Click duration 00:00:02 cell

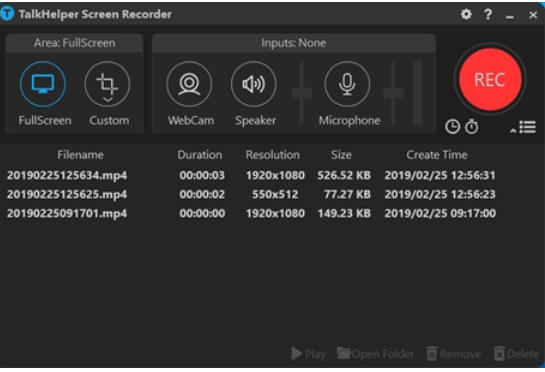click(x=202, y=194)
